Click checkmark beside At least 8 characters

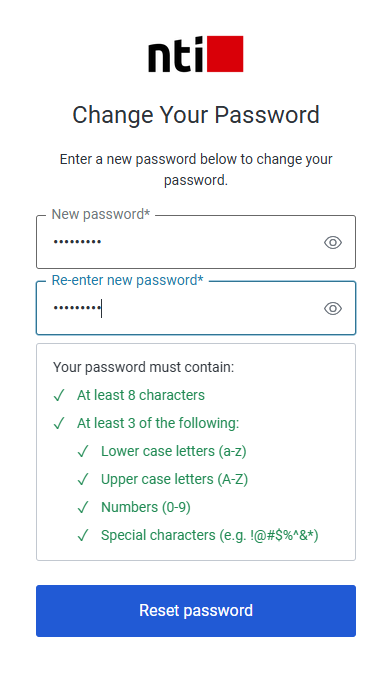[59, 395]
